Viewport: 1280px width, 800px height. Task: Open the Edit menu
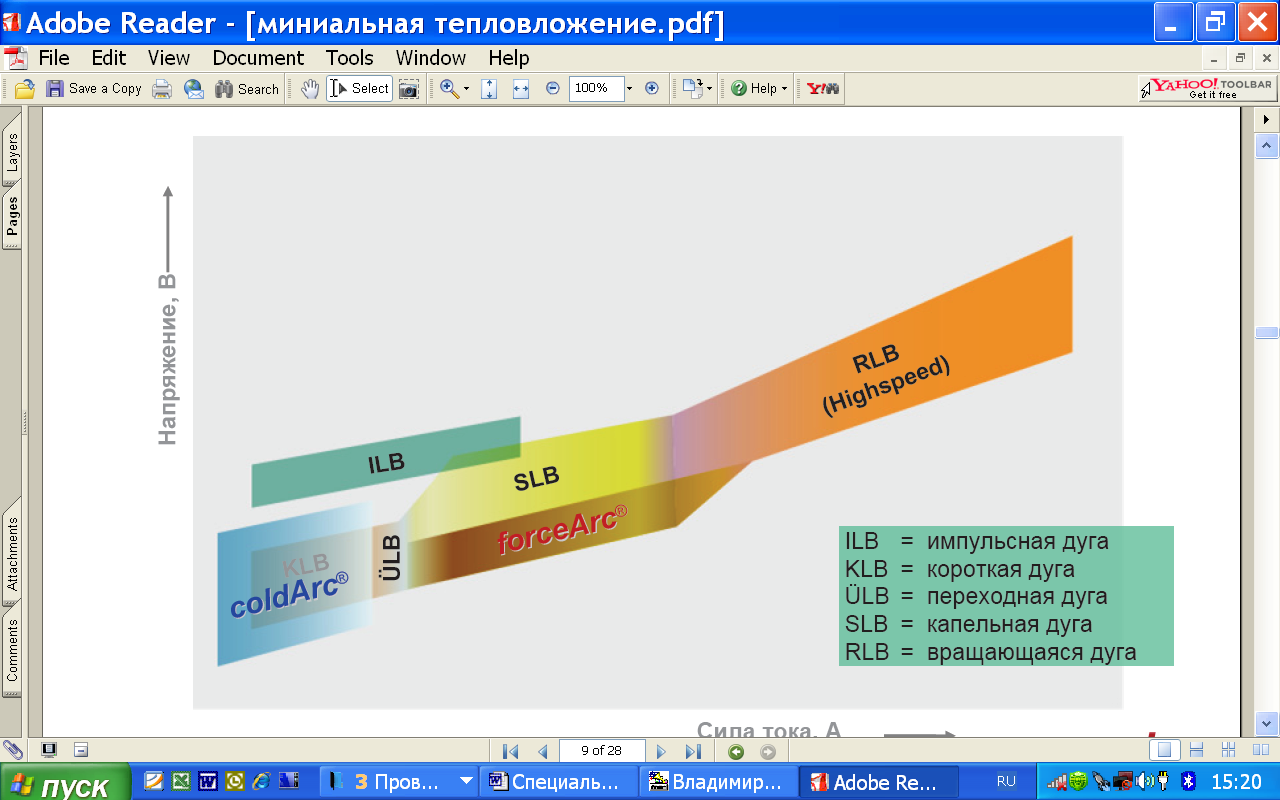pos(109,58)
